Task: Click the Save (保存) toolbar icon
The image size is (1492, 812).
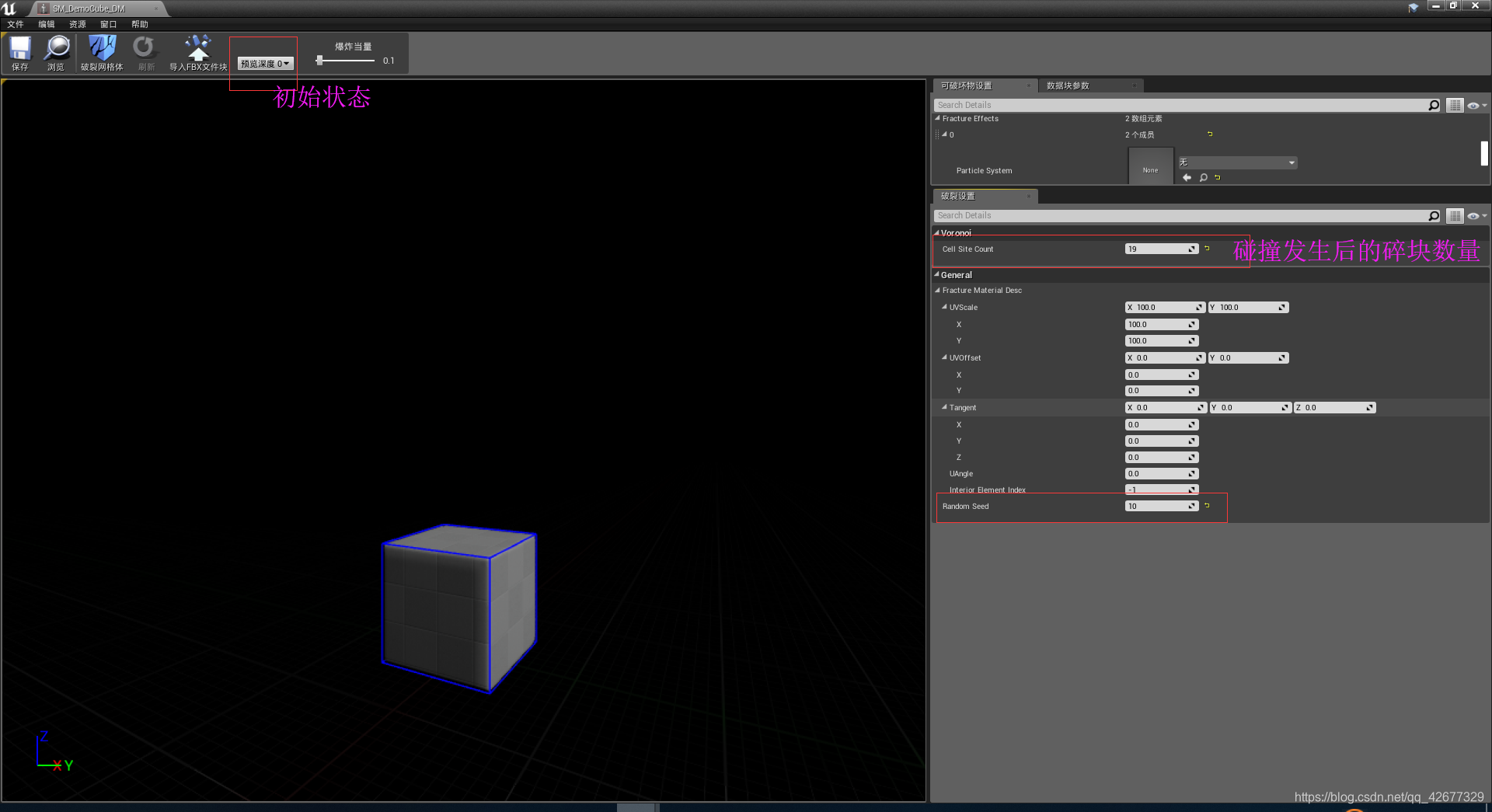Action: click(19, 53)
